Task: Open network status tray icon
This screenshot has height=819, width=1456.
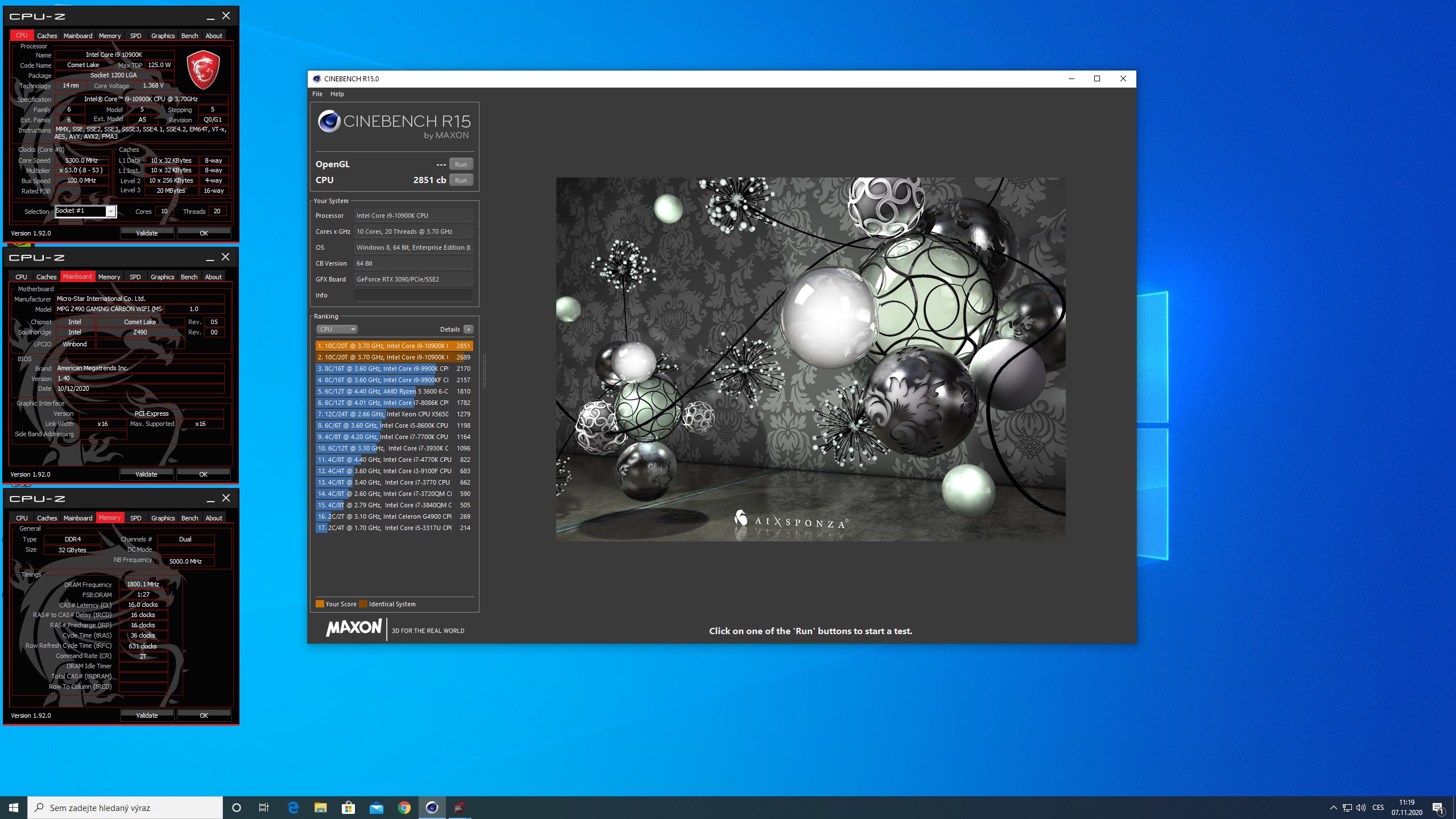Action: (x=1347, y=808)
